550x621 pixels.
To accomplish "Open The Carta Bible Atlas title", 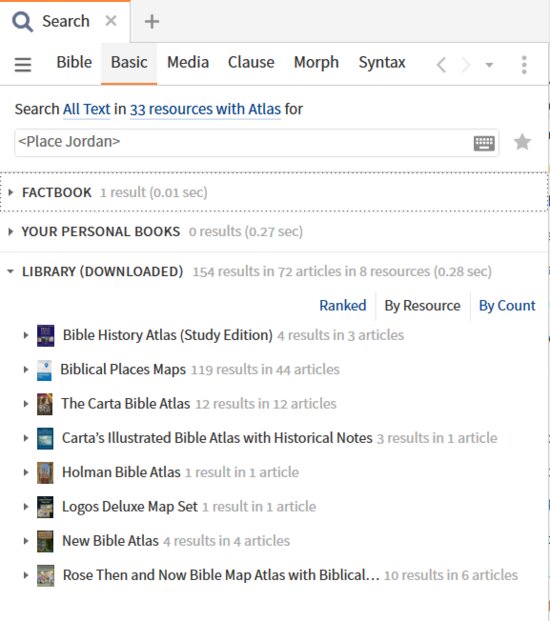I will click(x=126, y=404).
